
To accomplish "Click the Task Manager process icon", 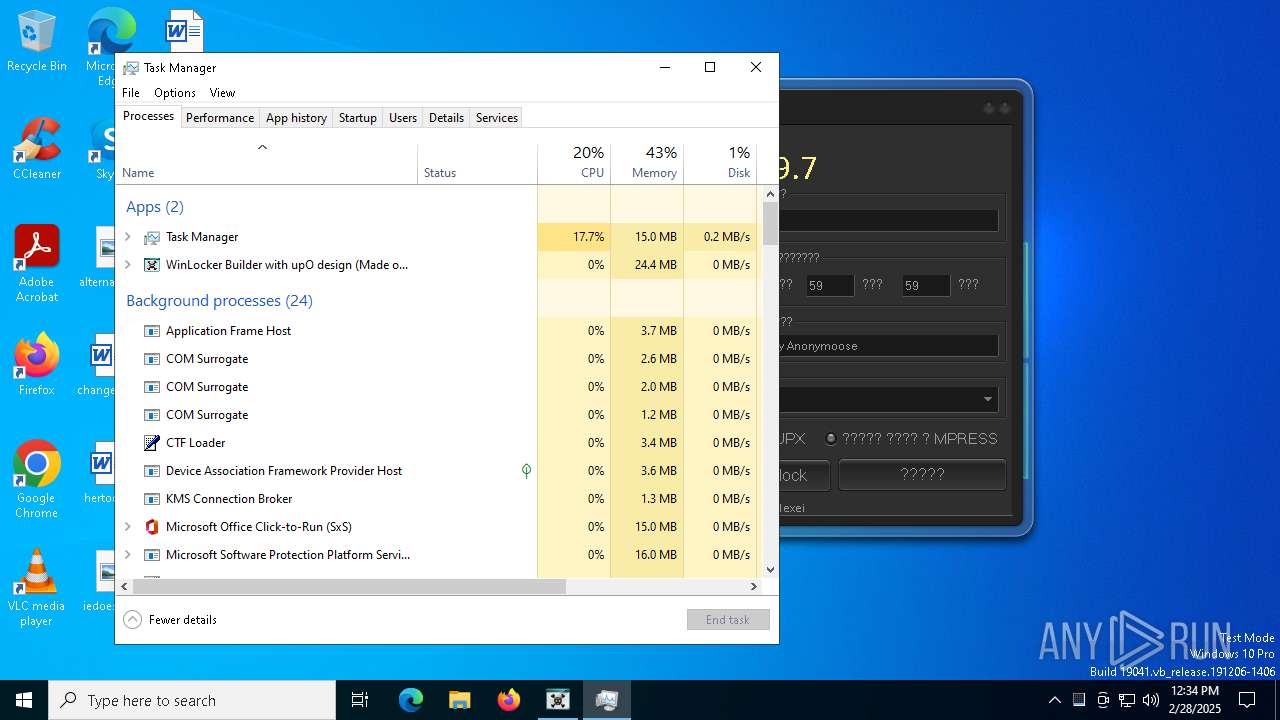I will point(152,237).
